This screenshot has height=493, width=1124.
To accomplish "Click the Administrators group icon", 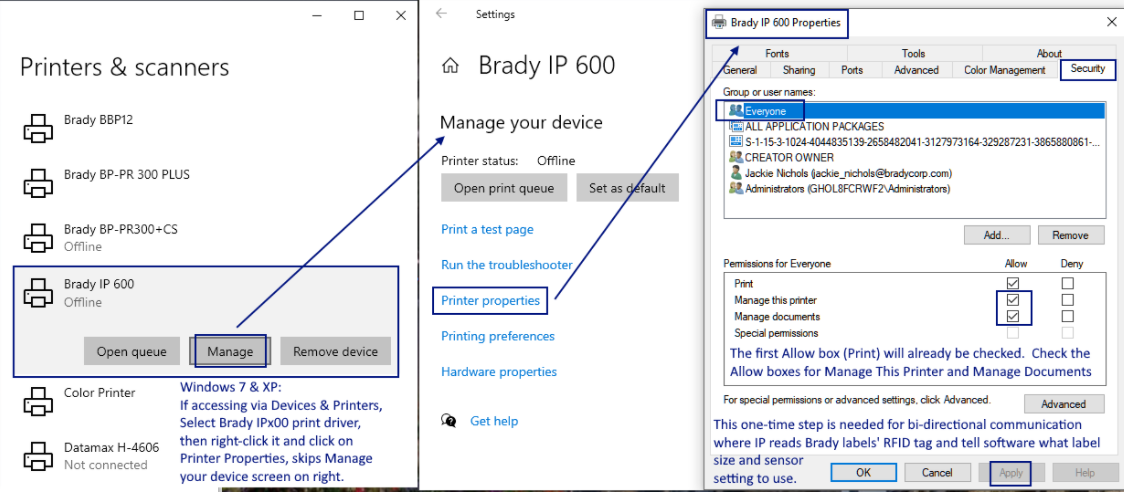I will point(735,188).
